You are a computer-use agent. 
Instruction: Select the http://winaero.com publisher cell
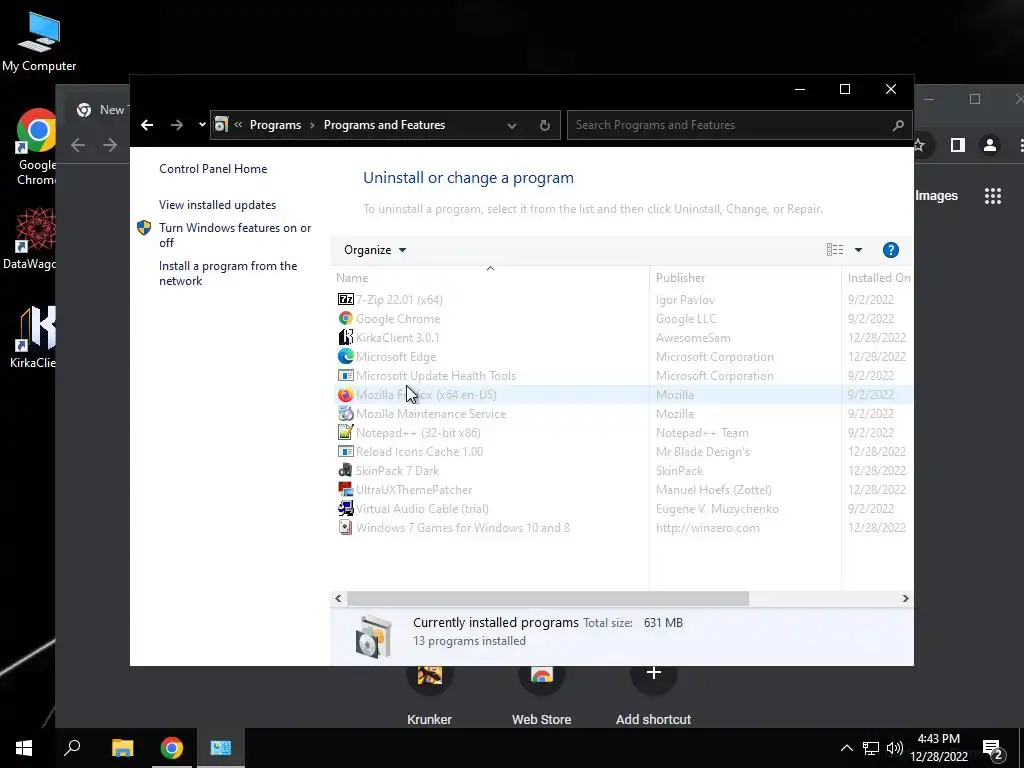[x=707, y=527]
